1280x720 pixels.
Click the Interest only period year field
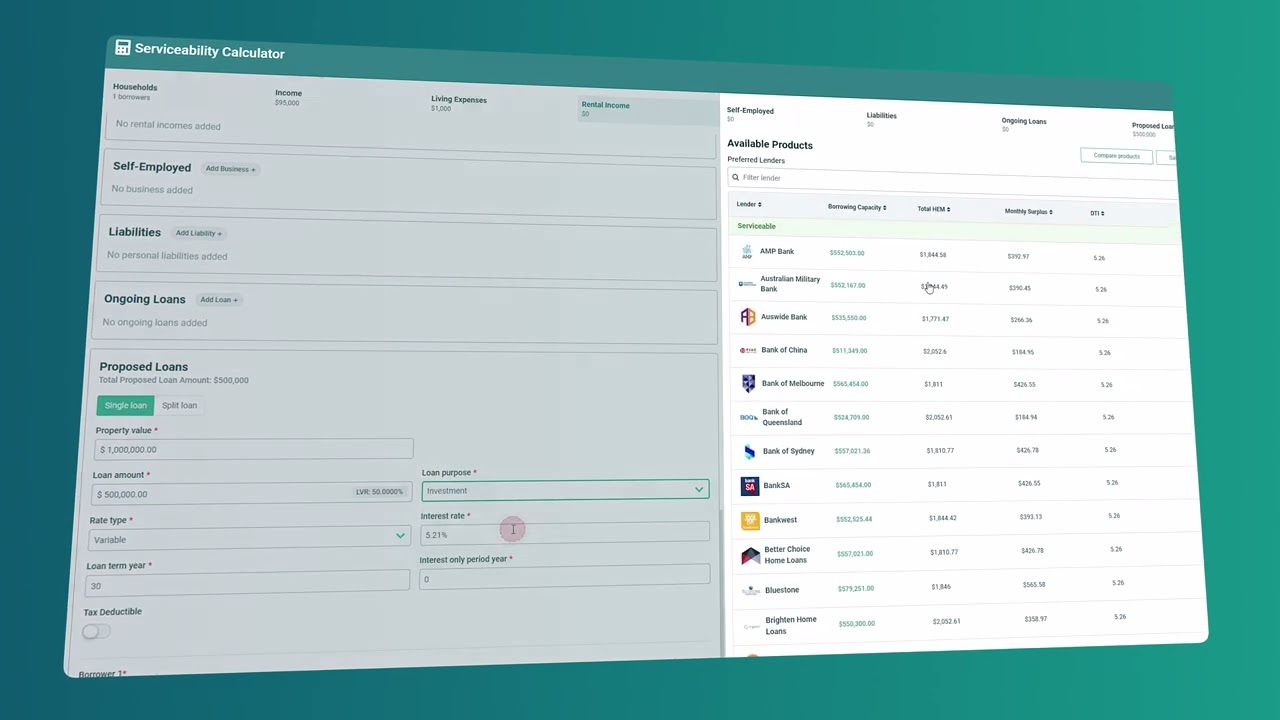click(564, 579)
